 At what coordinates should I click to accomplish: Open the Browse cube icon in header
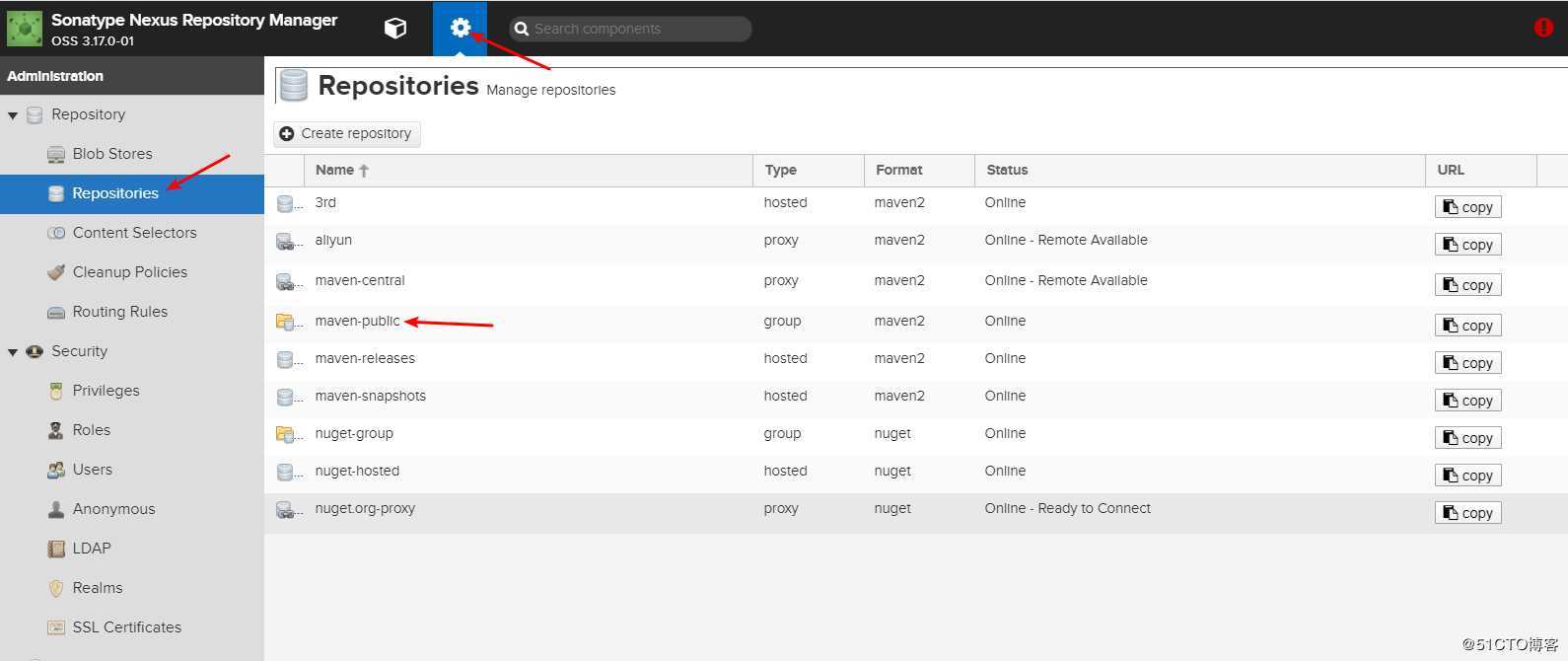[x=395, y=28]
